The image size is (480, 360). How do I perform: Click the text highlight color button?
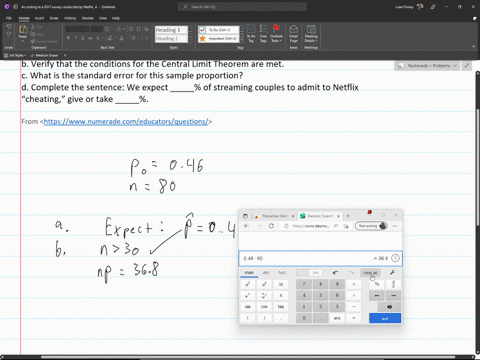[111, 38]
